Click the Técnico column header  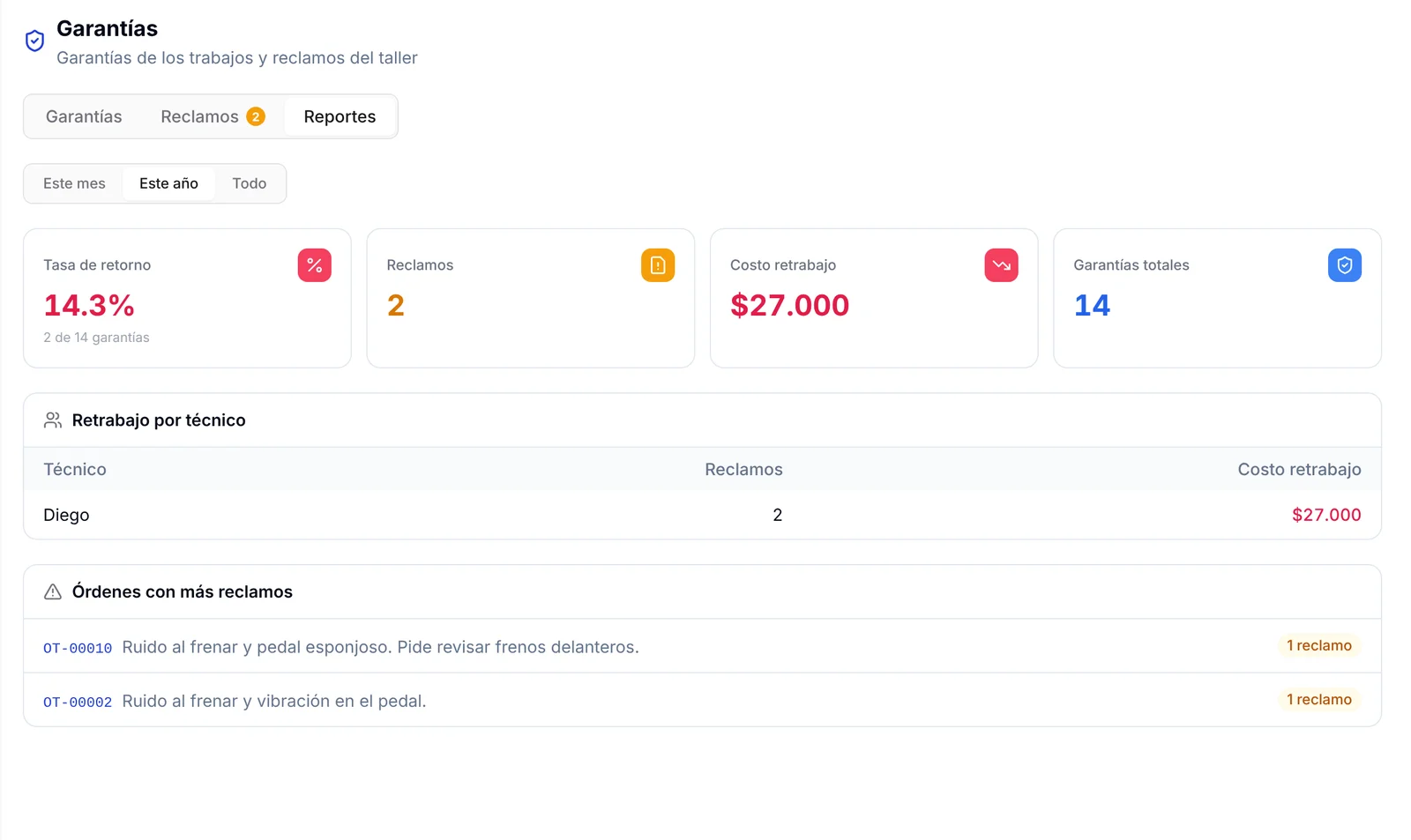tap(75, 470)
